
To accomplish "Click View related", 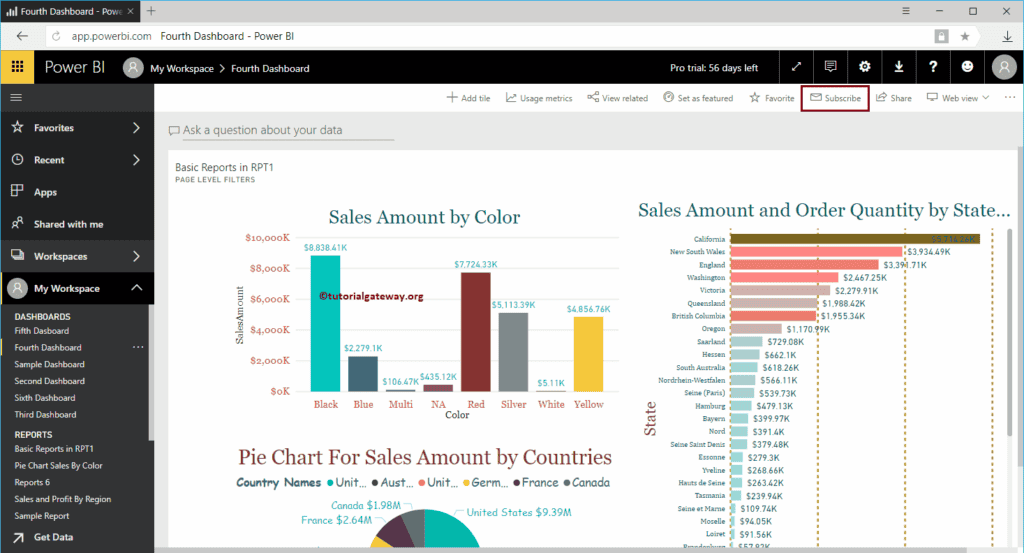I will pos(617,98).
